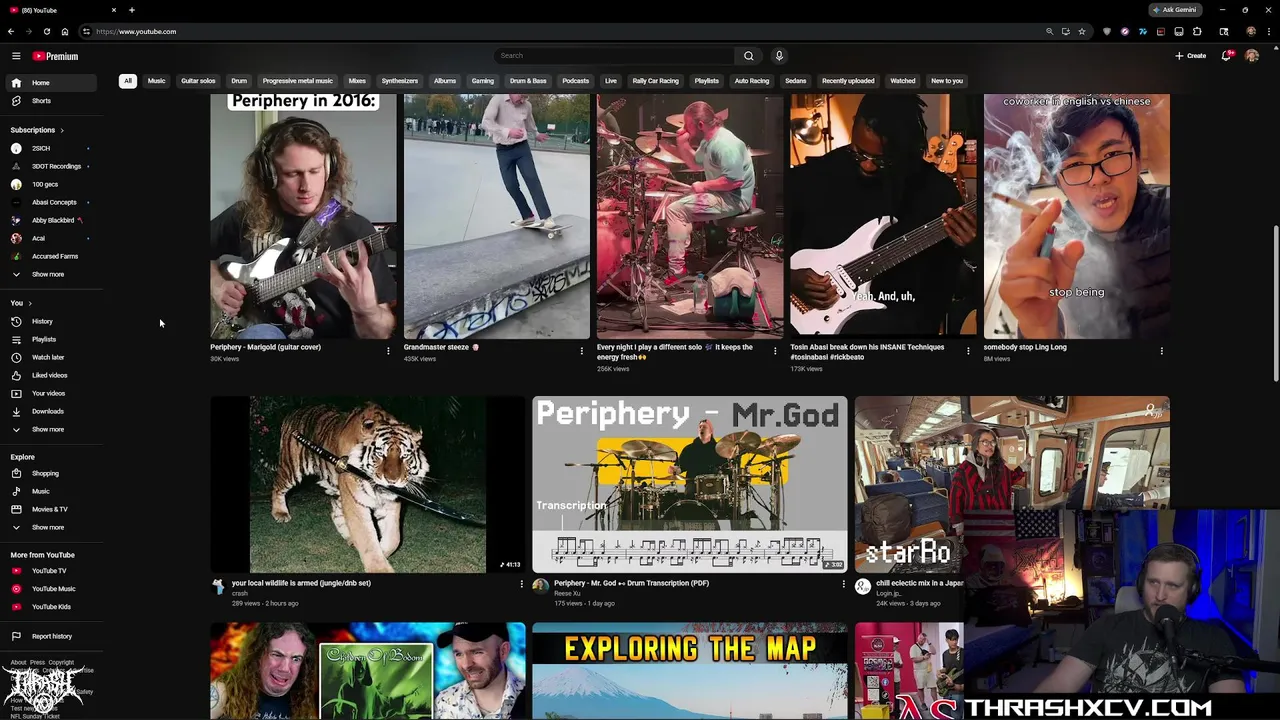Open the Abasi Concepts channel
The image size is (1280, 720).
point(53,202)
